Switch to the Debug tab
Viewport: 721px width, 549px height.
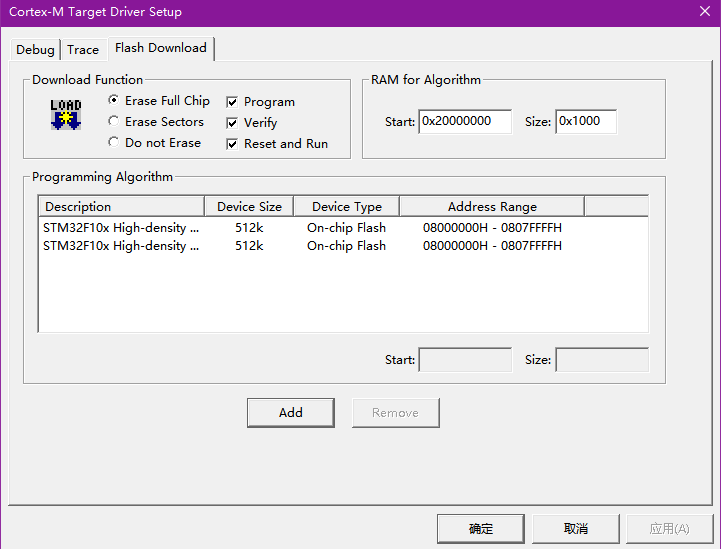coord(35,50)
